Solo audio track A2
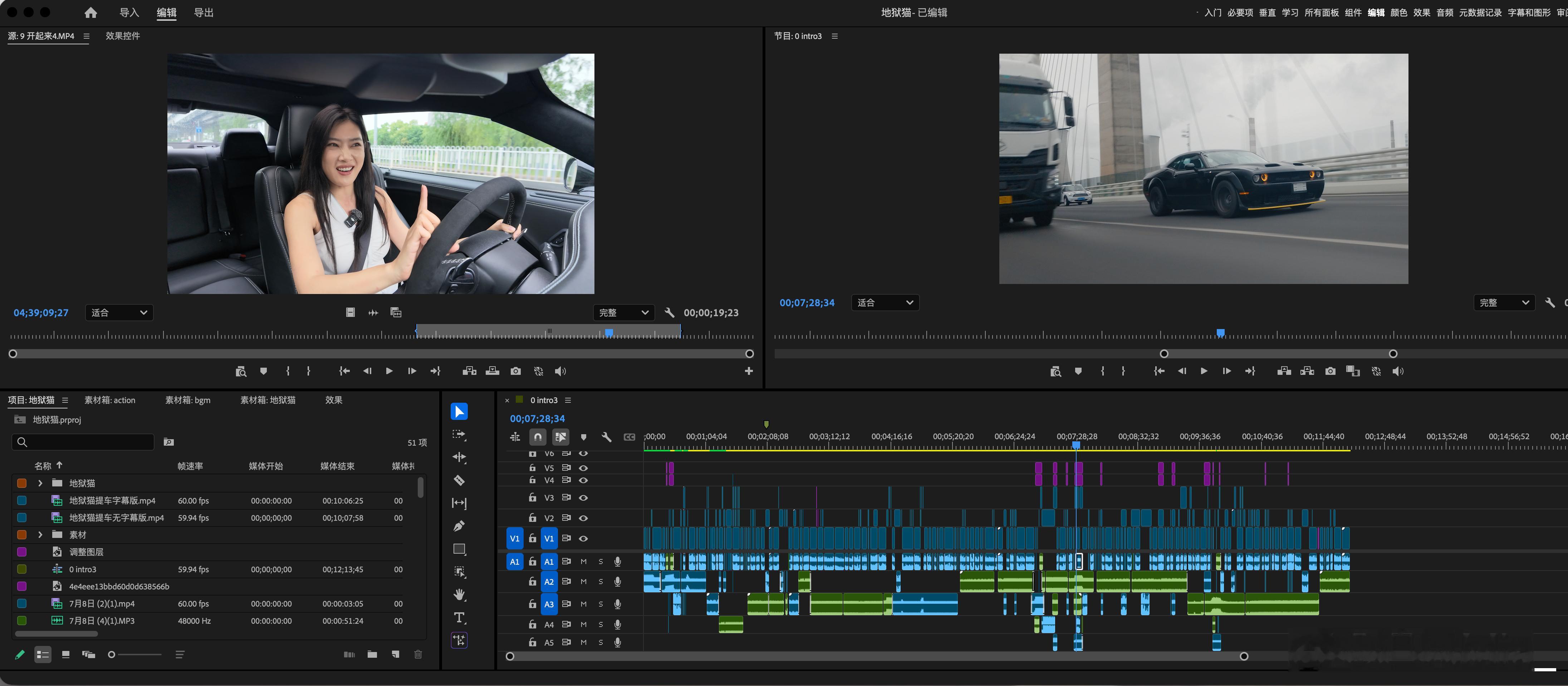 pyautogui.click(x=601, y=581)
